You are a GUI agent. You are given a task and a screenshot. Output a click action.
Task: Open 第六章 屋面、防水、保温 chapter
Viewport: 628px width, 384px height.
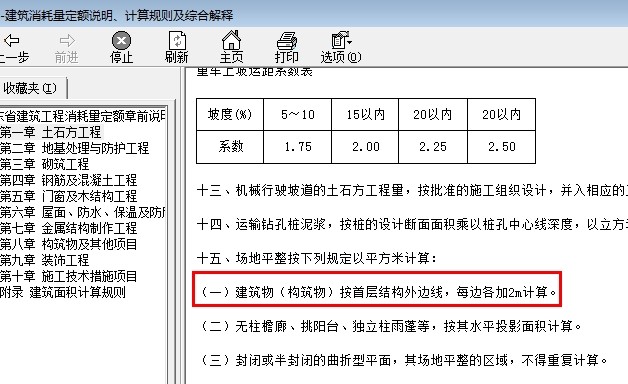click(83, 212)
